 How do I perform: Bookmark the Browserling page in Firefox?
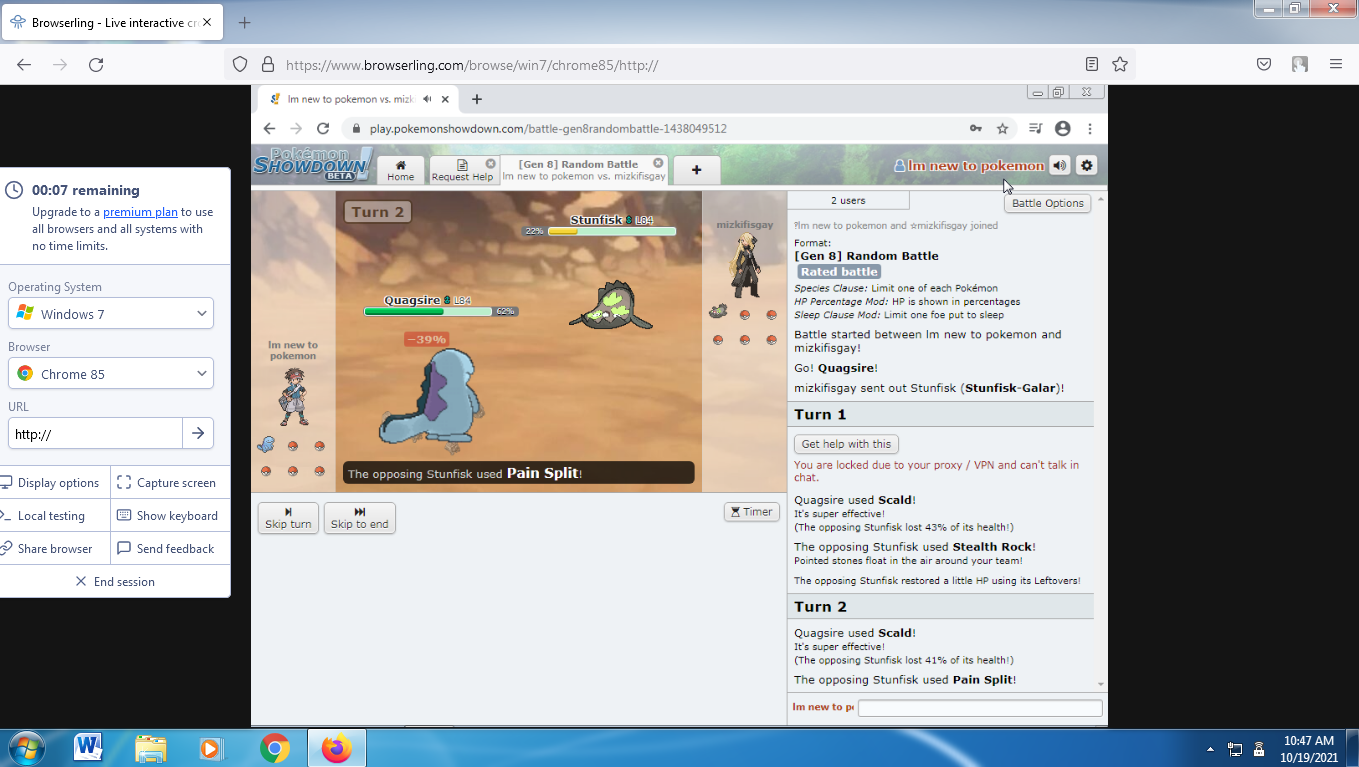coord(1120,64)
